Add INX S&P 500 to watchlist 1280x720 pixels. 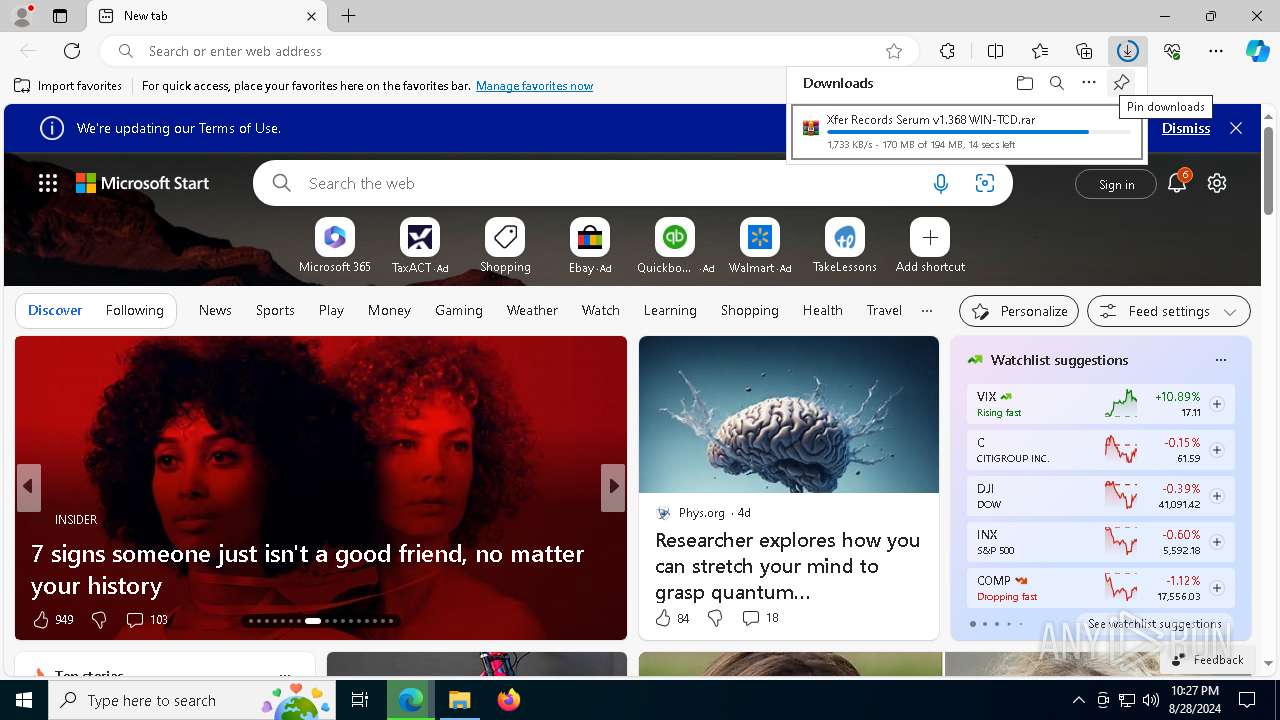pos(1217,542)
